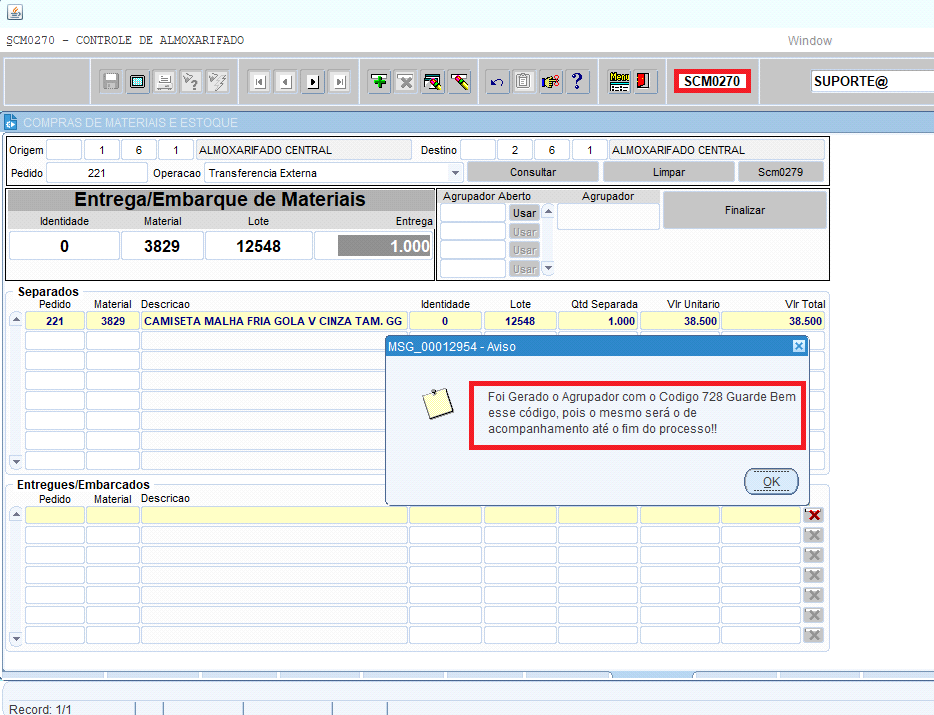934x715 pixels.
Task: Click the blue question mark help icon
Action: [577, 82]
